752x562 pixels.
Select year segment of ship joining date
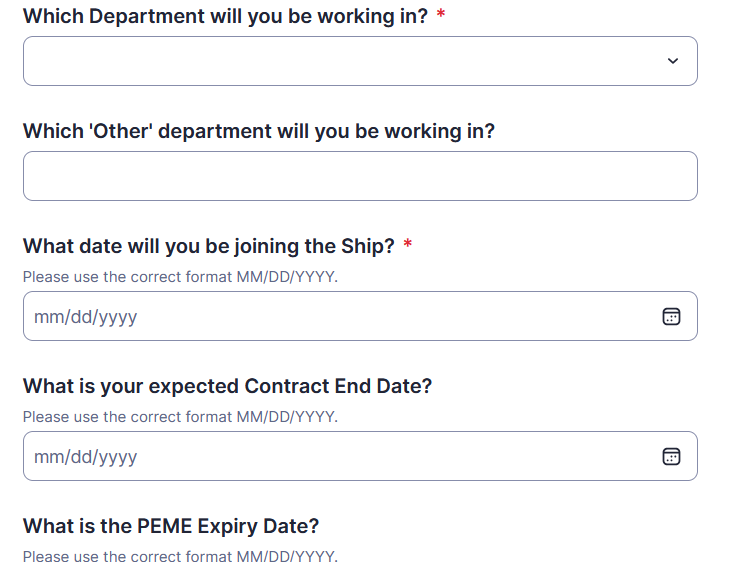click(x=118, y=318)
